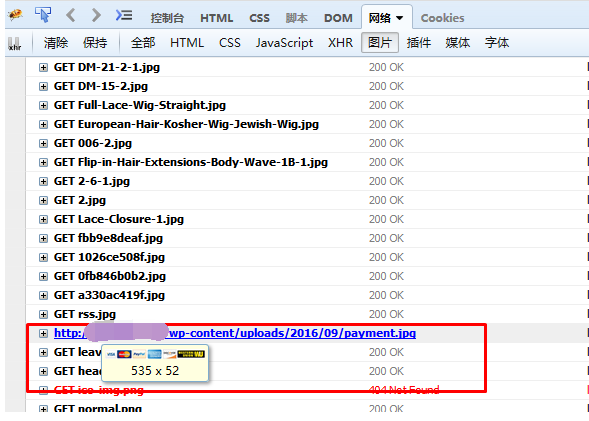Open the 控制台 console tab
This screenshot has height=421, width=589.
[167, 18]
